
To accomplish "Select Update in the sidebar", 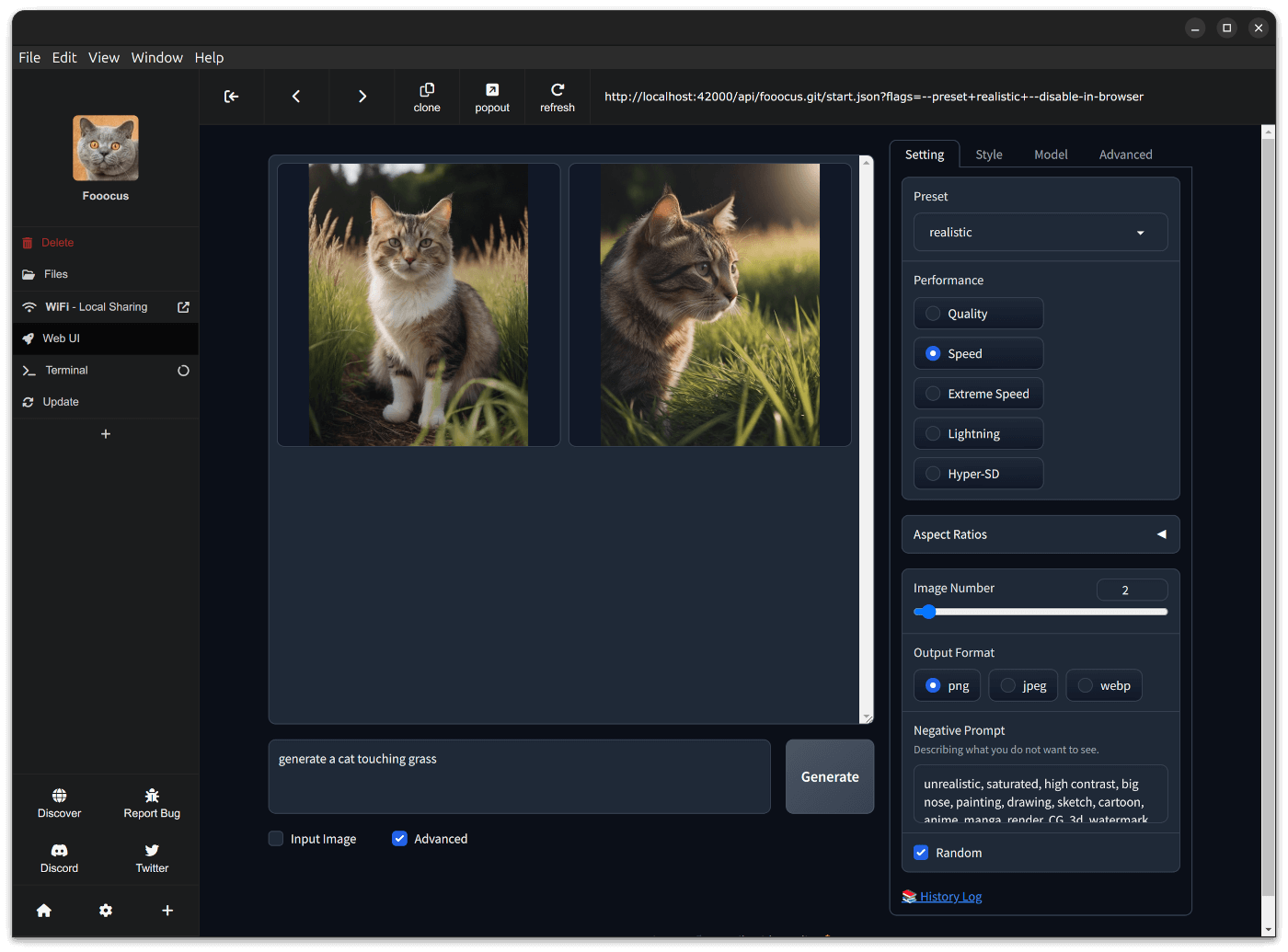I will pyautogui.click(x=61, y=402).
